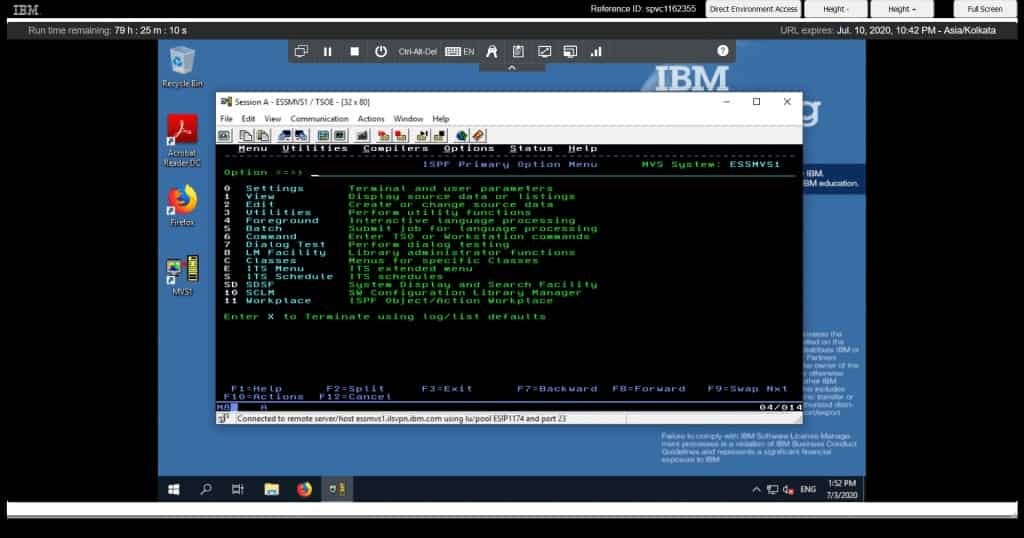Click the keys credentials icon in remote toolbar
This screenshot has width=1024, height=538.
click(492, 52)
